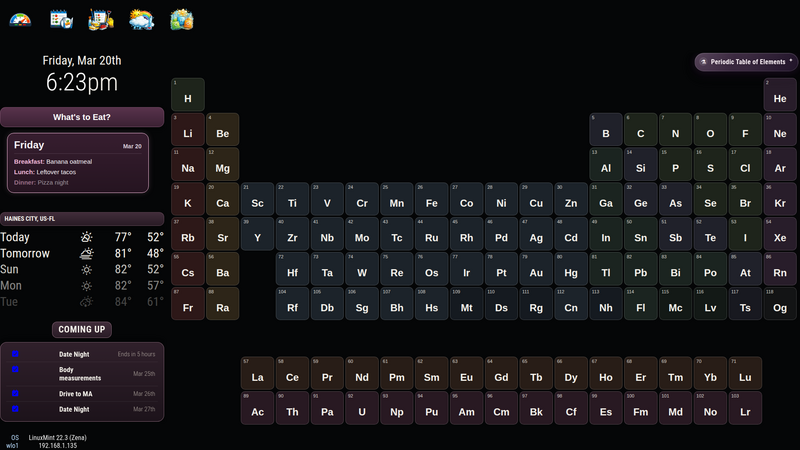Choose the Oxygen (O) element tile
The width and height of the screenshot is (800, 450).
pyautogui.click(x=710, y=129)
